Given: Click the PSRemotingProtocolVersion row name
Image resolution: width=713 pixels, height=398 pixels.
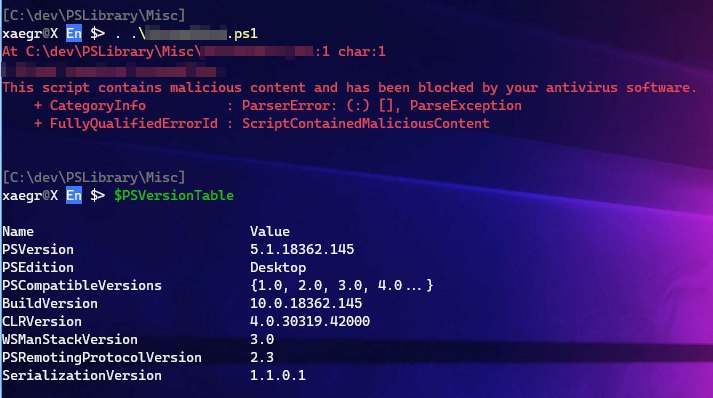Looking at the screenshot, I should coord(102,358).
